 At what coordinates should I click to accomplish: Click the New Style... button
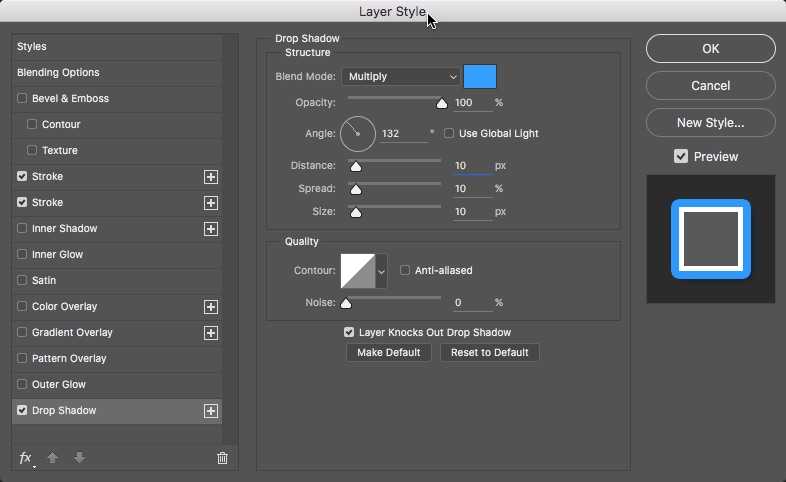710,123
